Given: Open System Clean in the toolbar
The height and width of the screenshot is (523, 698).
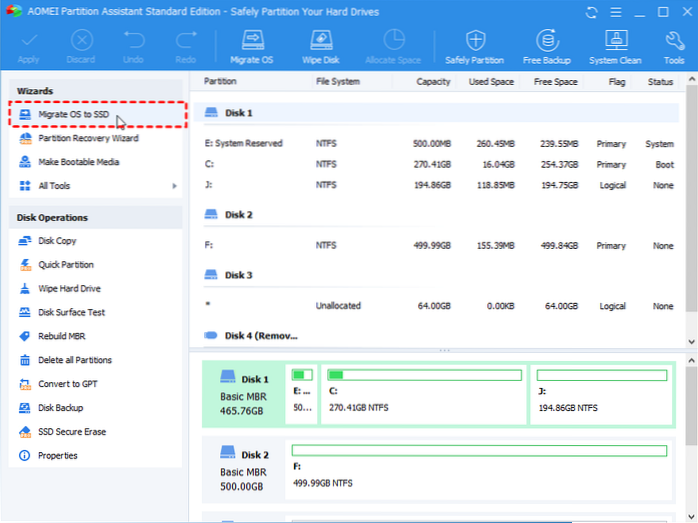Looking at the screenshot, I should coord(615,46).
